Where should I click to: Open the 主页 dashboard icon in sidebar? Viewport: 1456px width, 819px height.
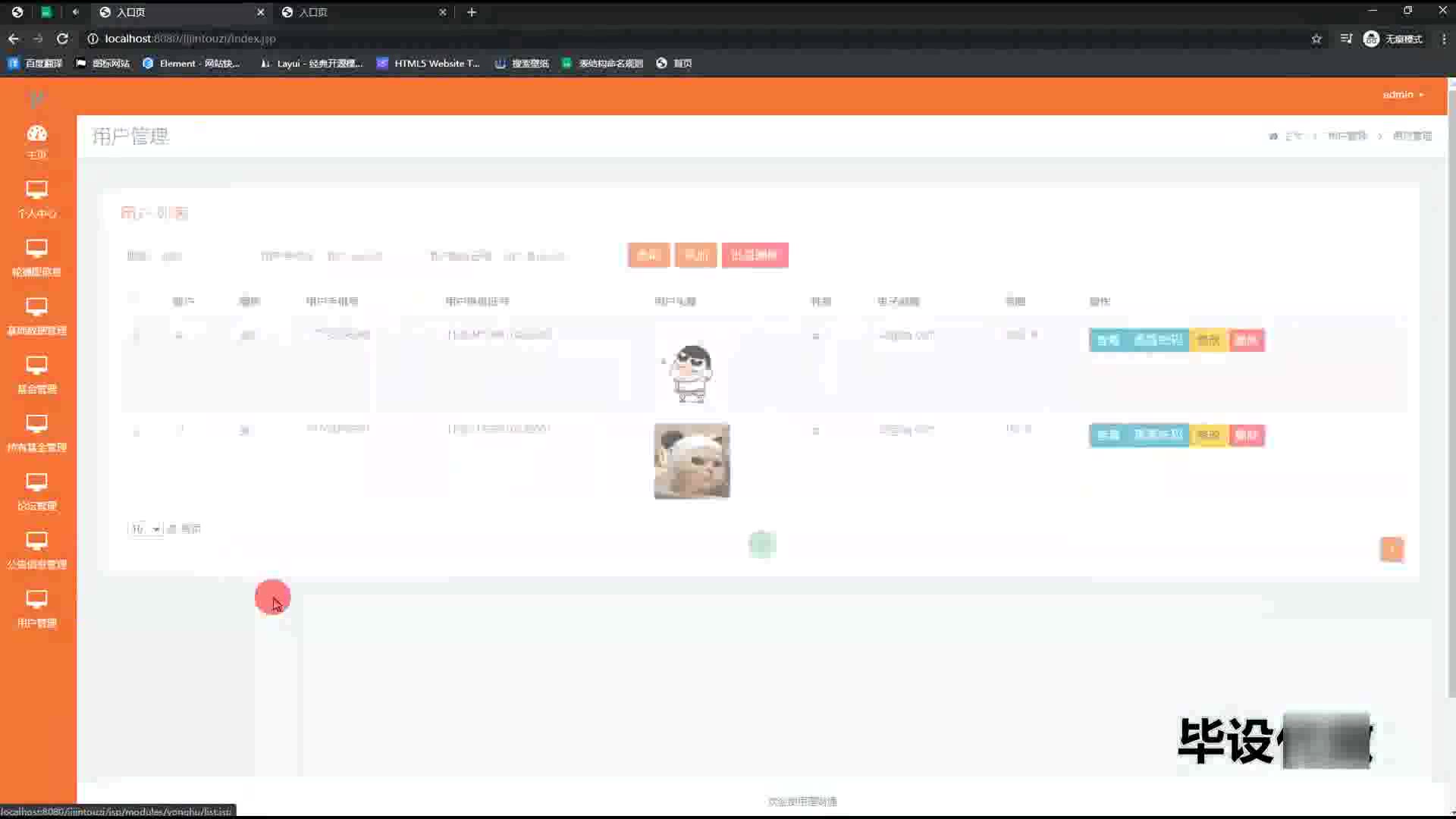coord(36,135)
